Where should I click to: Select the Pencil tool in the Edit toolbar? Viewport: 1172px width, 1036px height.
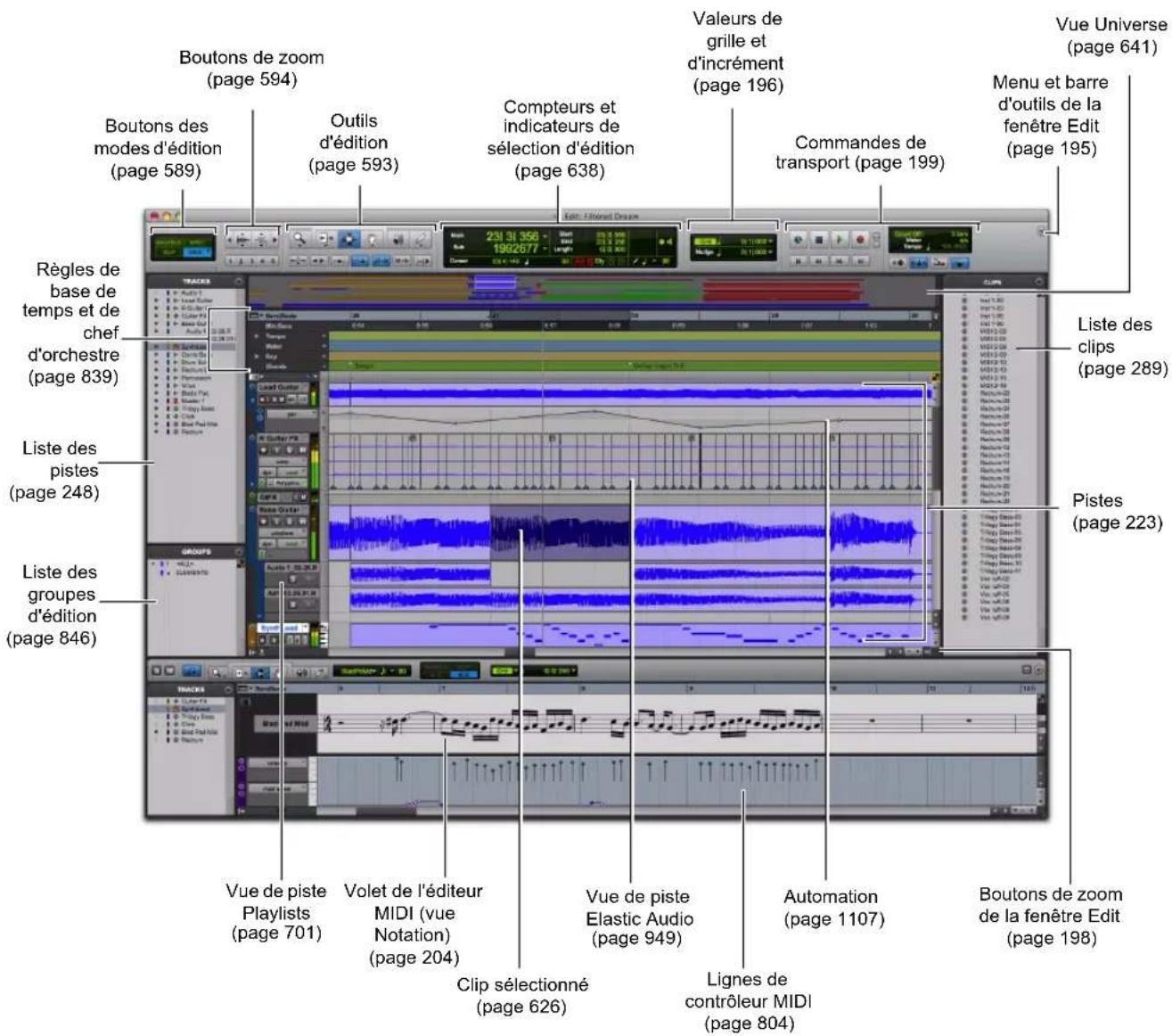(420, 239)
